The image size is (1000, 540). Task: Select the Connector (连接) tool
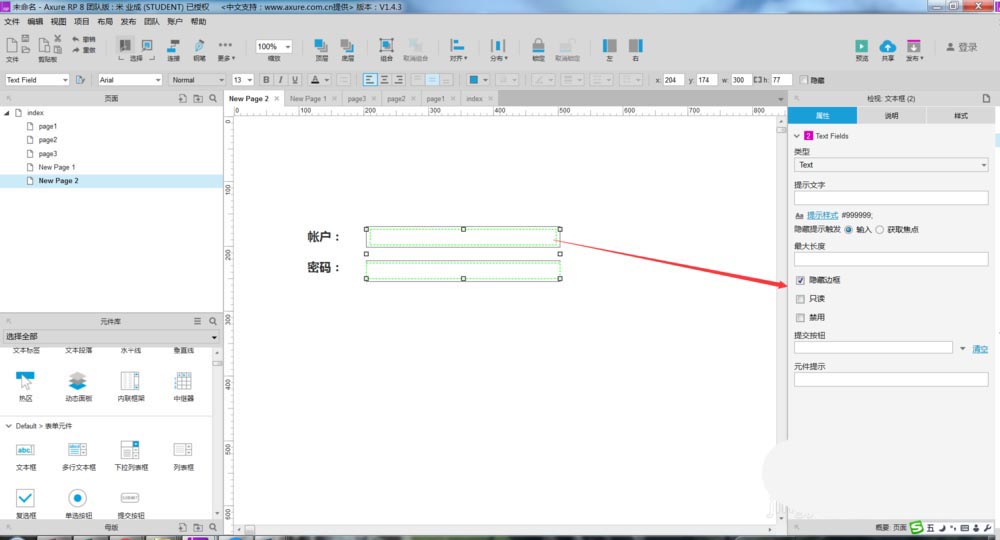pyautogui.click(x=173, y=49)
